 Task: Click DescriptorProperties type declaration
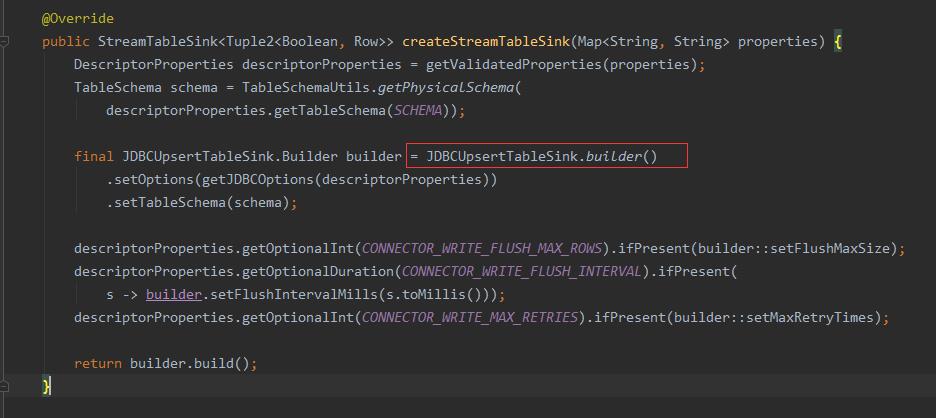coord(153,64)
